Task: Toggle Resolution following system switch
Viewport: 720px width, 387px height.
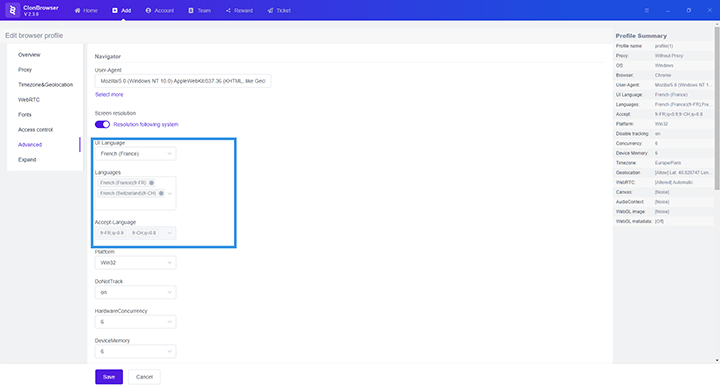Action: (x=102, y=124)
